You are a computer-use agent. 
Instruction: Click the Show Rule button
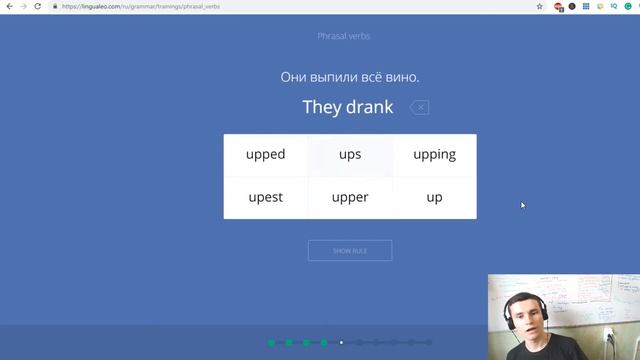coord(350,251)
